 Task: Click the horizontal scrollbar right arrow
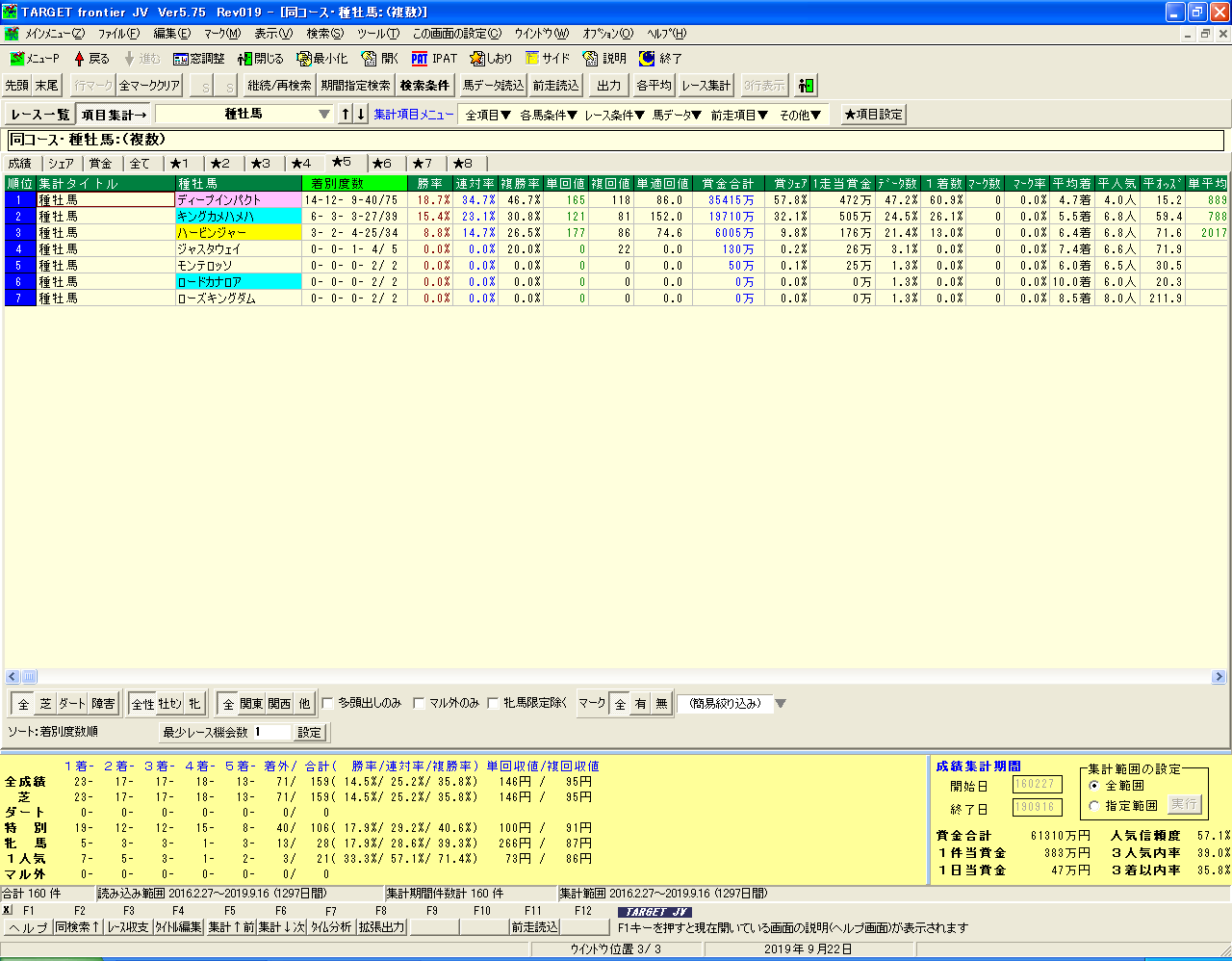[1219, 677]
